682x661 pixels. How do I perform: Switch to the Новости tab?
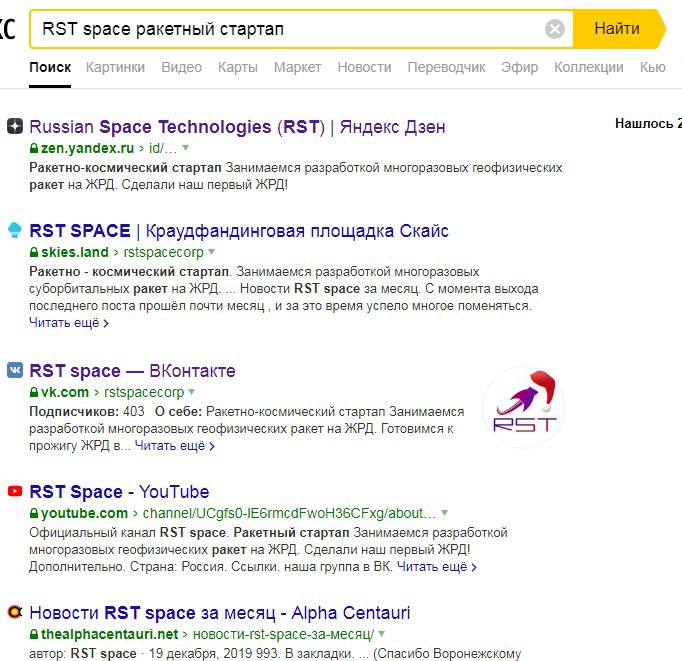coord(364,67)
